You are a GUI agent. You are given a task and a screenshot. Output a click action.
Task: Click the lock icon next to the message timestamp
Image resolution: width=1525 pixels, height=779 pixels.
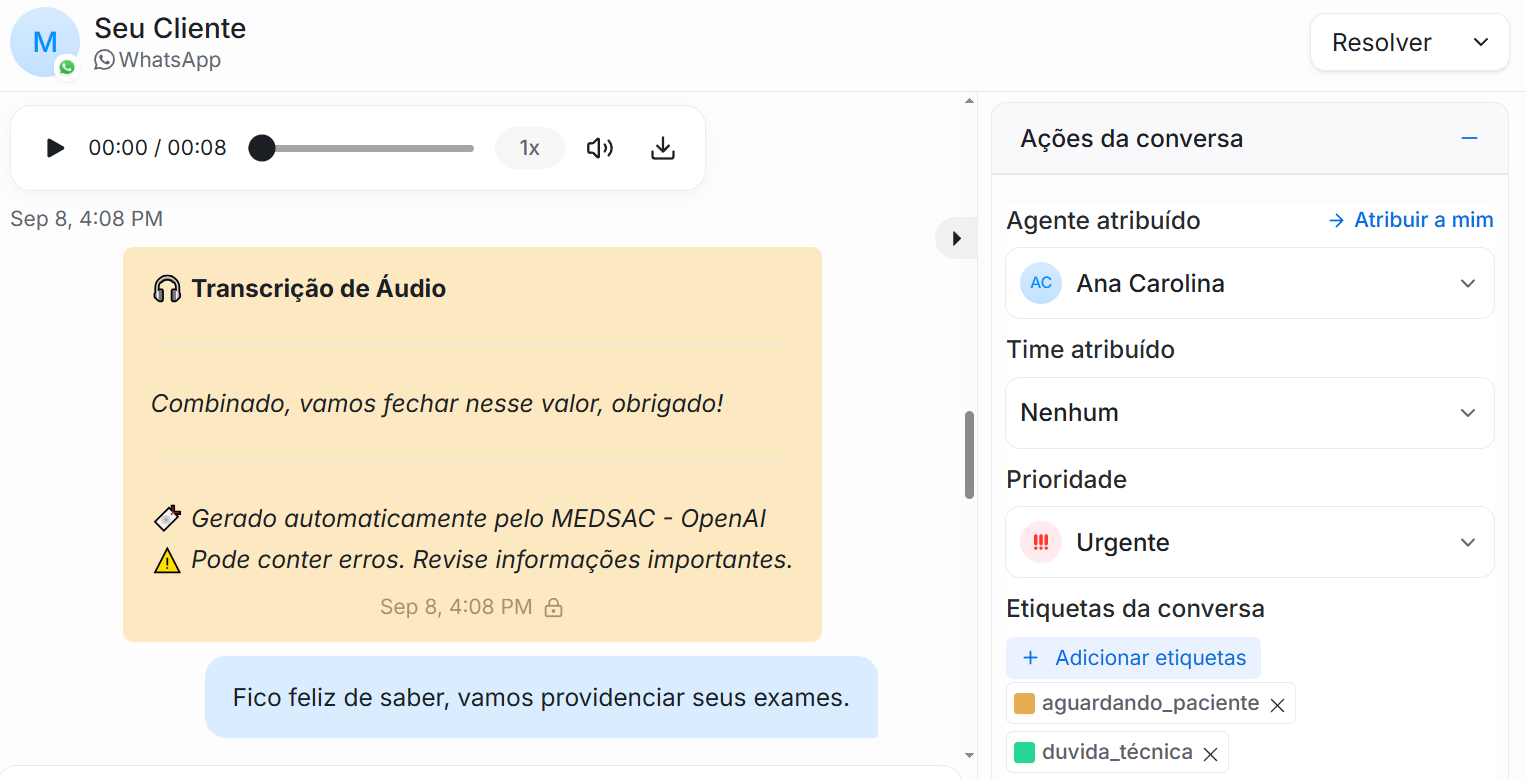(554, 607)
